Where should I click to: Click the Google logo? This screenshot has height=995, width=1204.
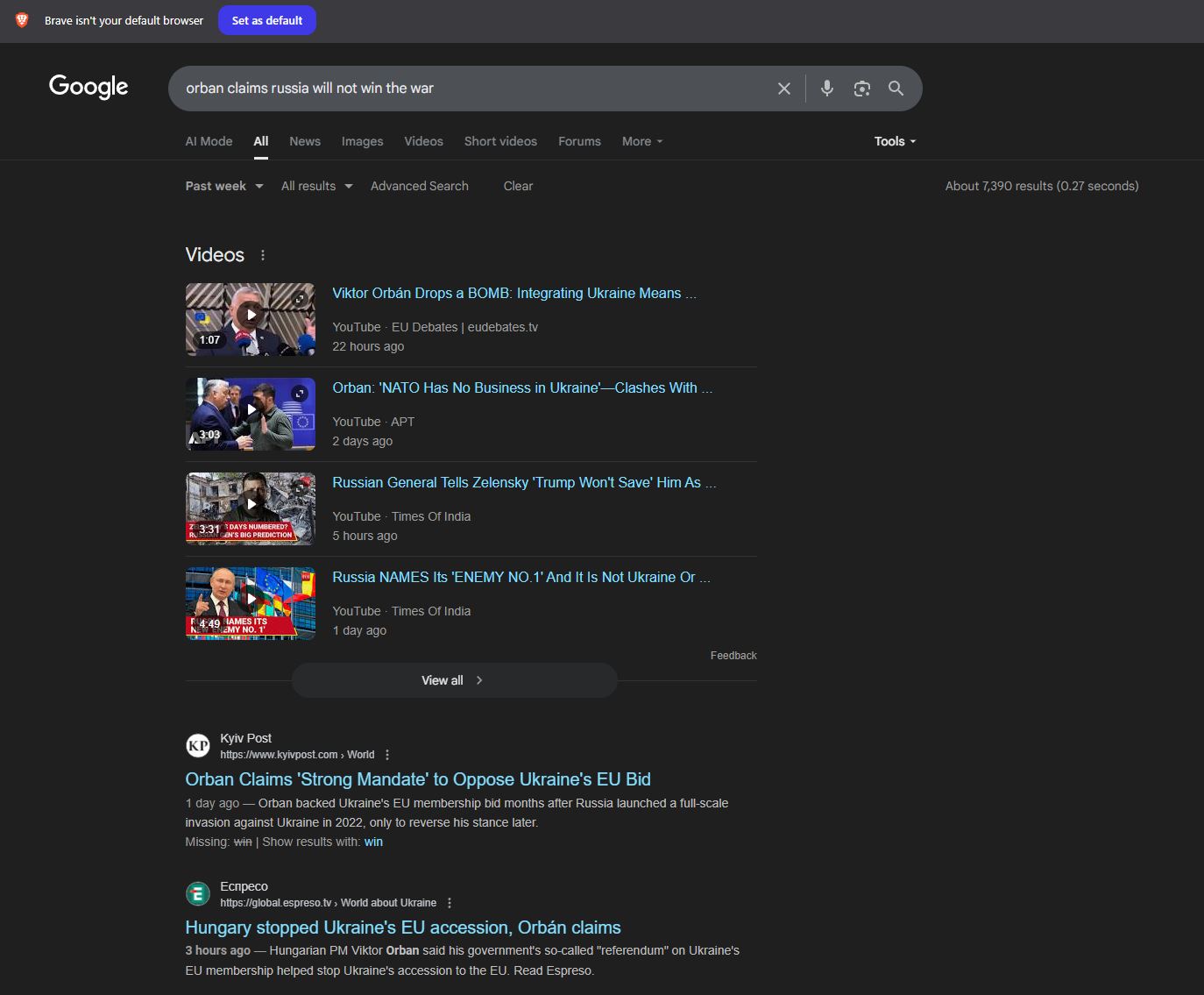click(89, 87)
